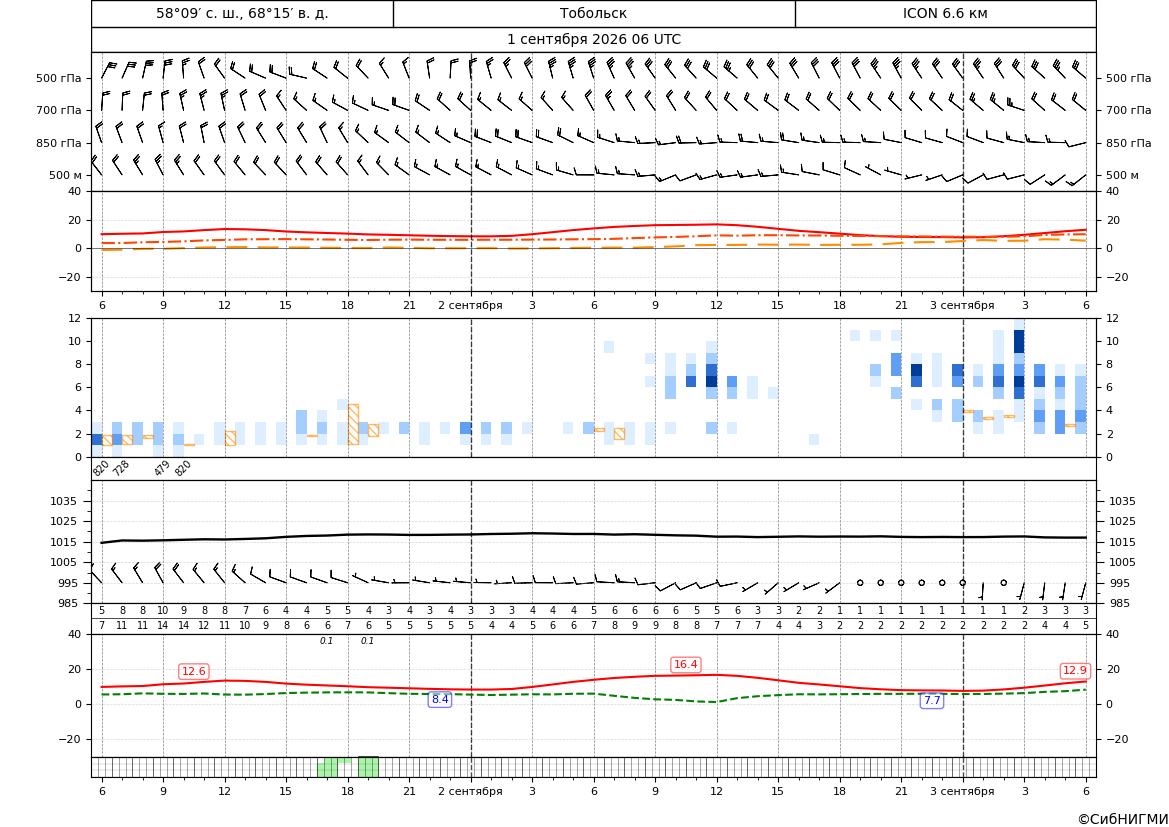This screenshot has width=1169, height=827.
Task: Click the first calm wind circle symbol
Action: tap(860, 582)
